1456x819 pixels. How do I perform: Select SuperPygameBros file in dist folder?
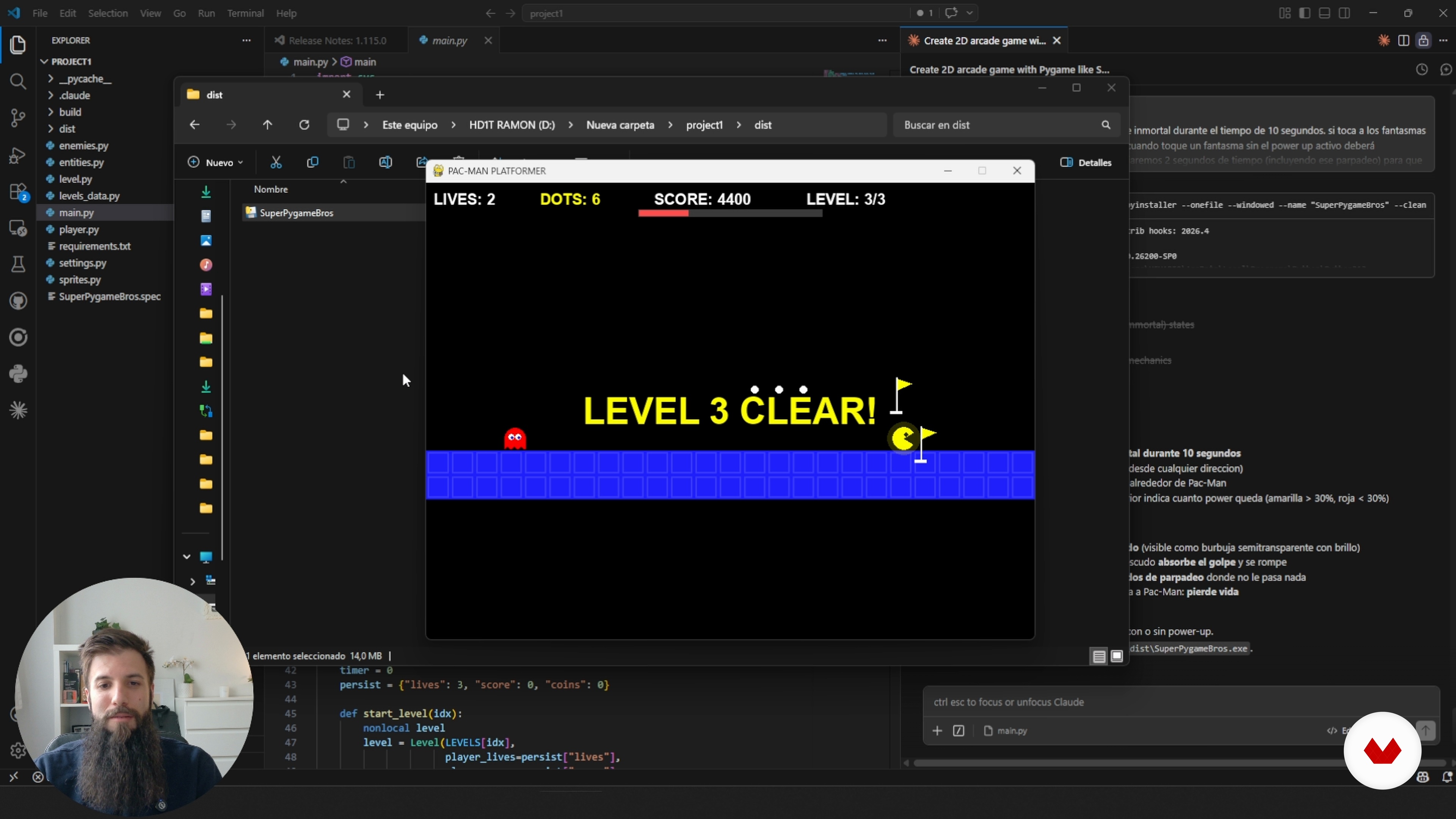pos(296,213)
